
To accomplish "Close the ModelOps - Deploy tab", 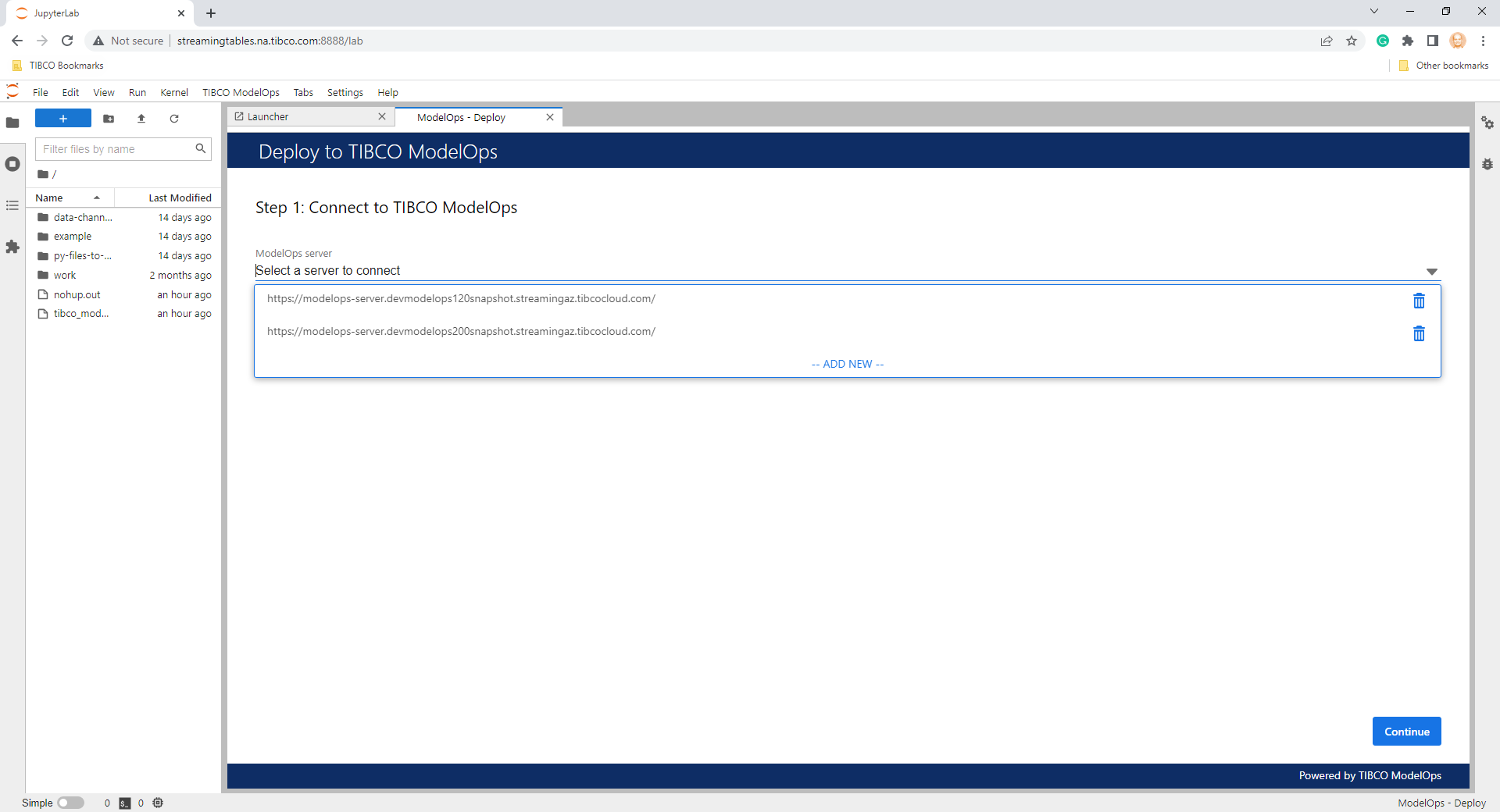I will (550, 117).
